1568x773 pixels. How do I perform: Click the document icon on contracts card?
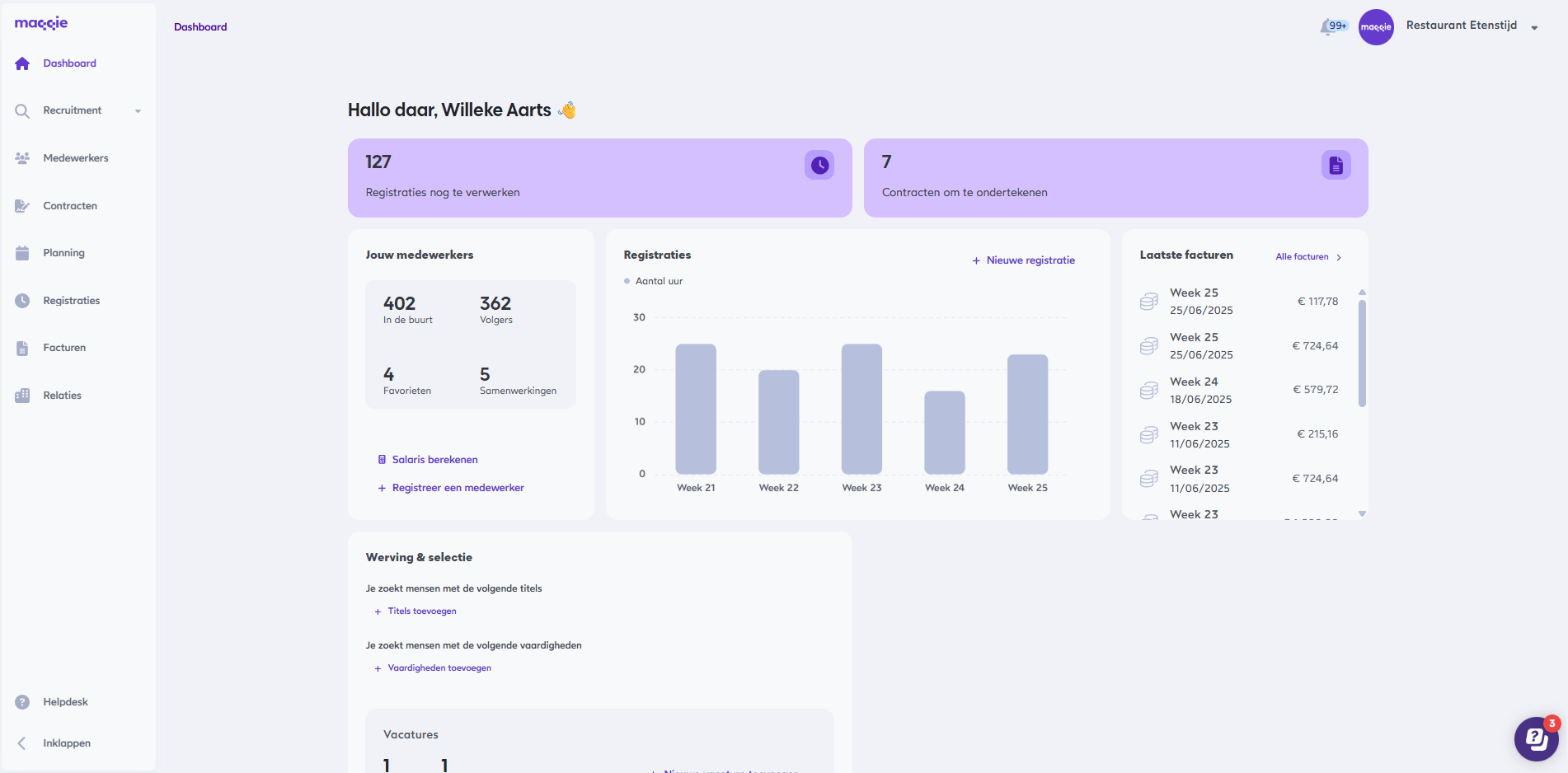(1336, 166)
